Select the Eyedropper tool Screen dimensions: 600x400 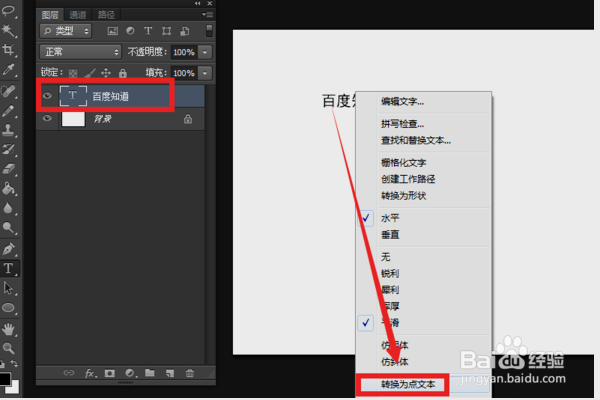[8, 70]
